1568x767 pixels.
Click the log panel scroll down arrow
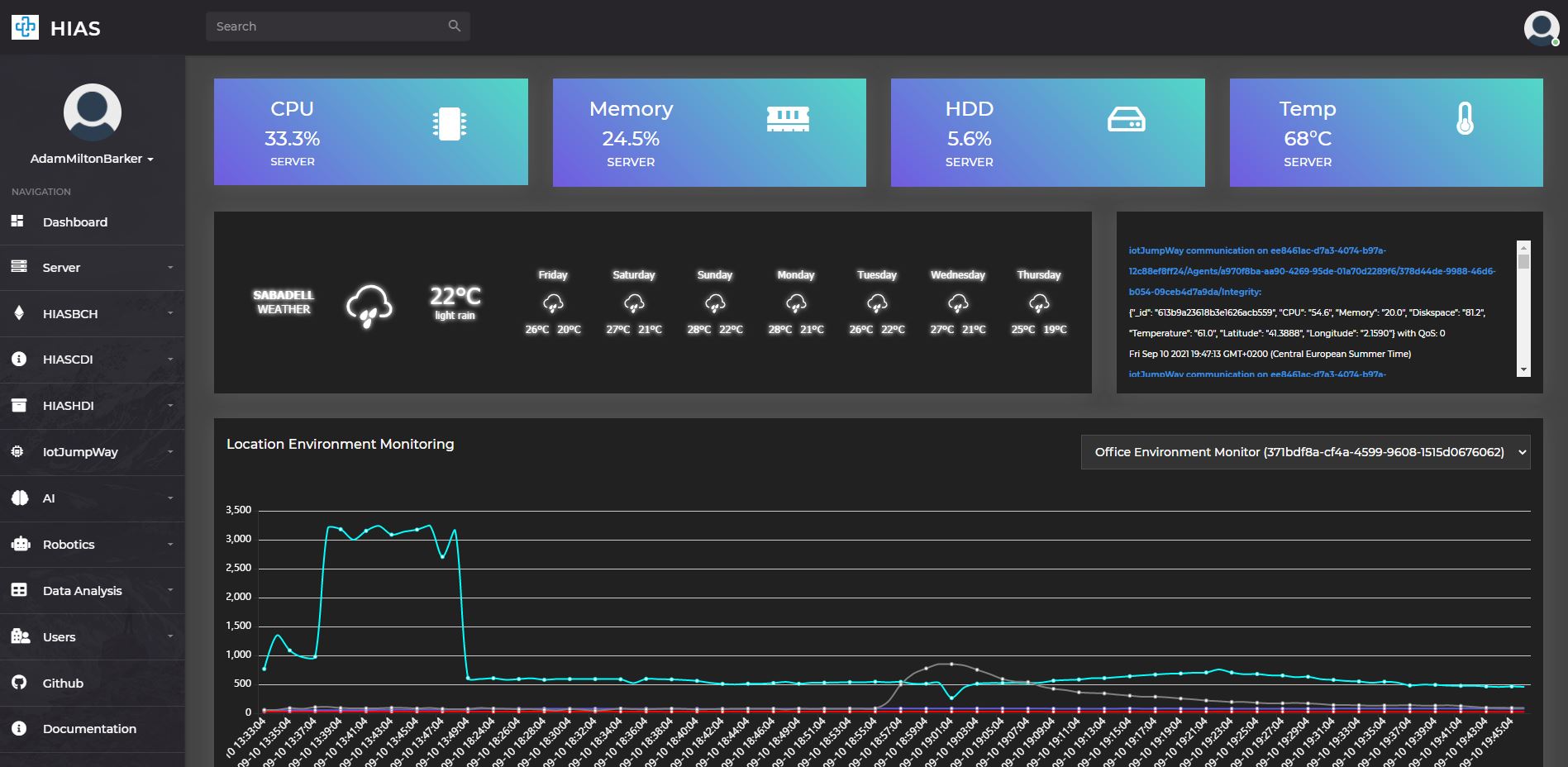click(1523, 370)
